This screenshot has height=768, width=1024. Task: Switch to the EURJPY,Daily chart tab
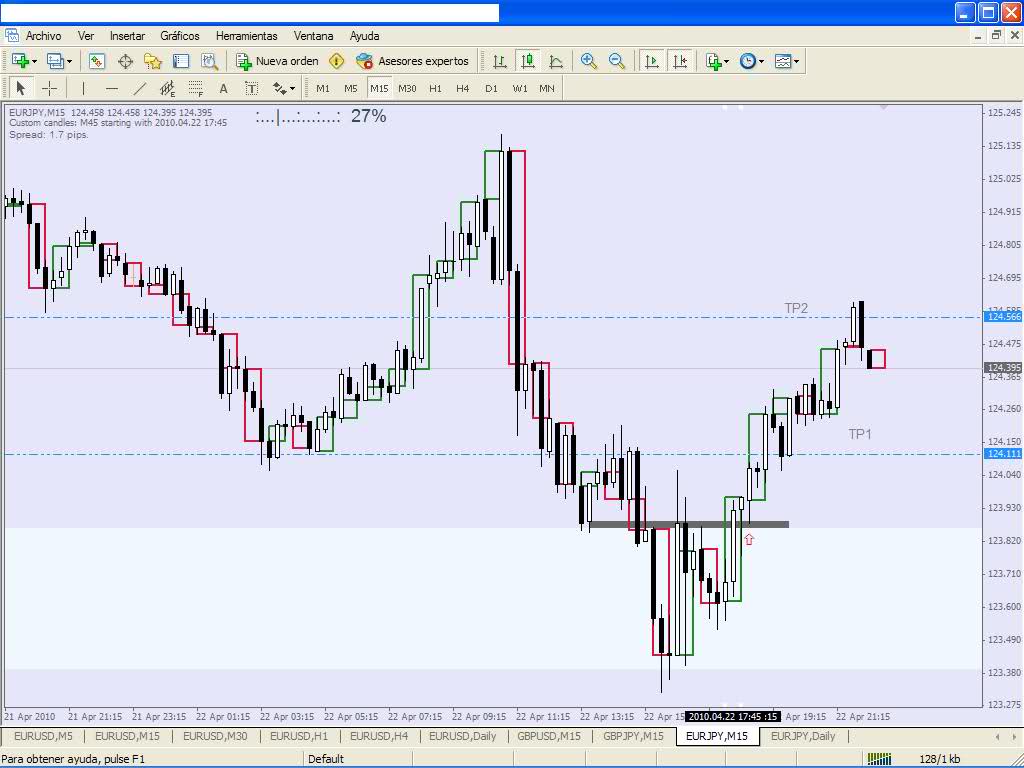tap(803, 736)
